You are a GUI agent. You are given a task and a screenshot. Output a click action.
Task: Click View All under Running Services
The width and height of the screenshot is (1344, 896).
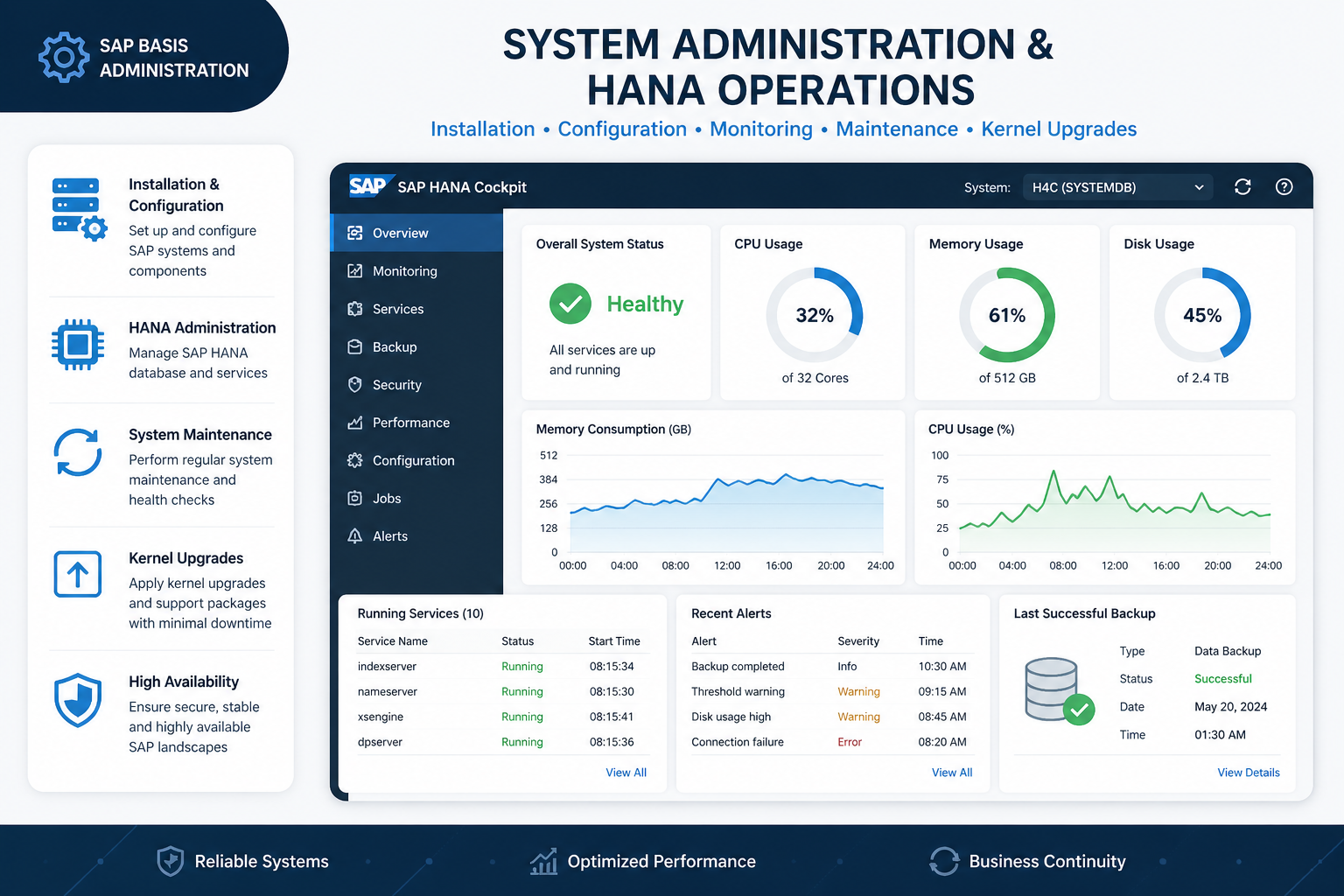(626, 773)
